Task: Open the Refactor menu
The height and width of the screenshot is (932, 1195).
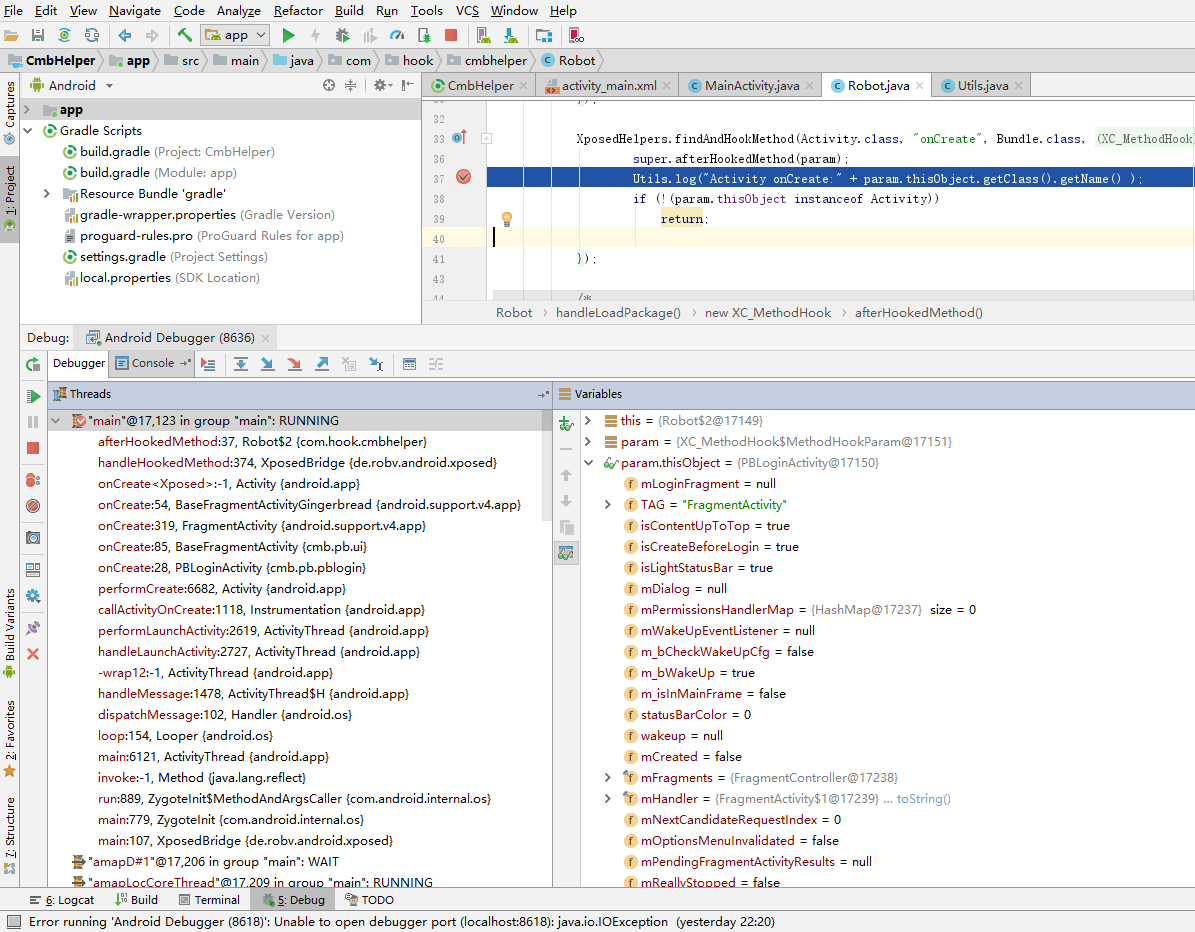Action: [298, 11]
